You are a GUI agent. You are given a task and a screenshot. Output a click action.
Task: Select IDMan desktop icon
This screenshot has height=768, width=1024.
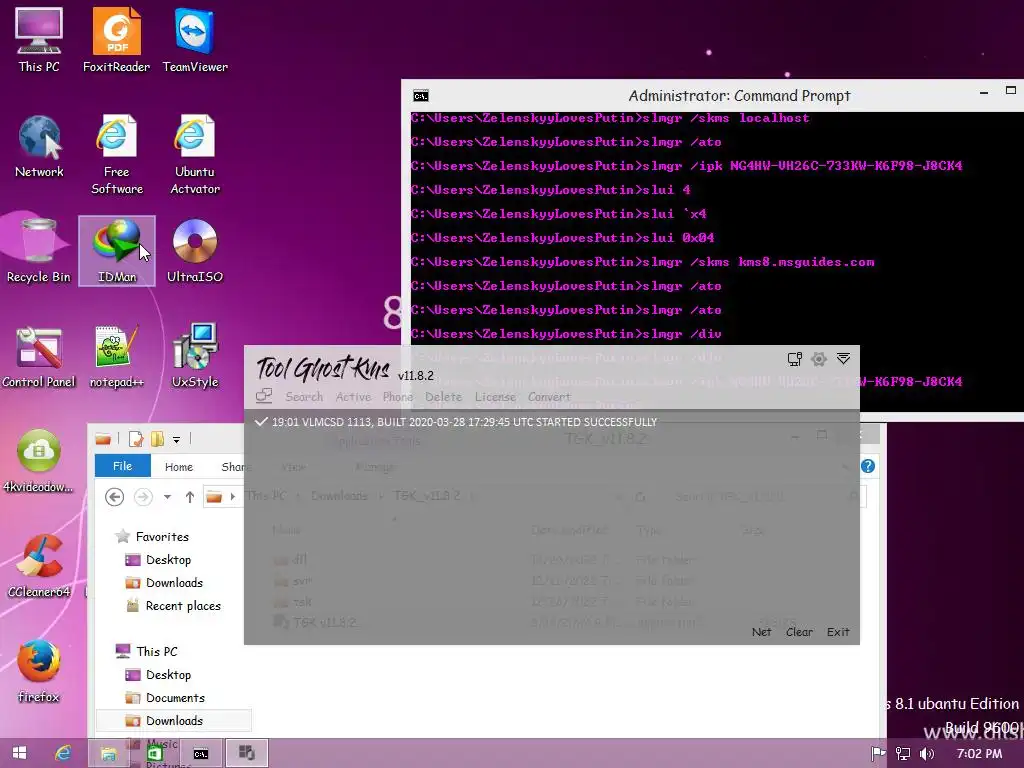(117, 251)
